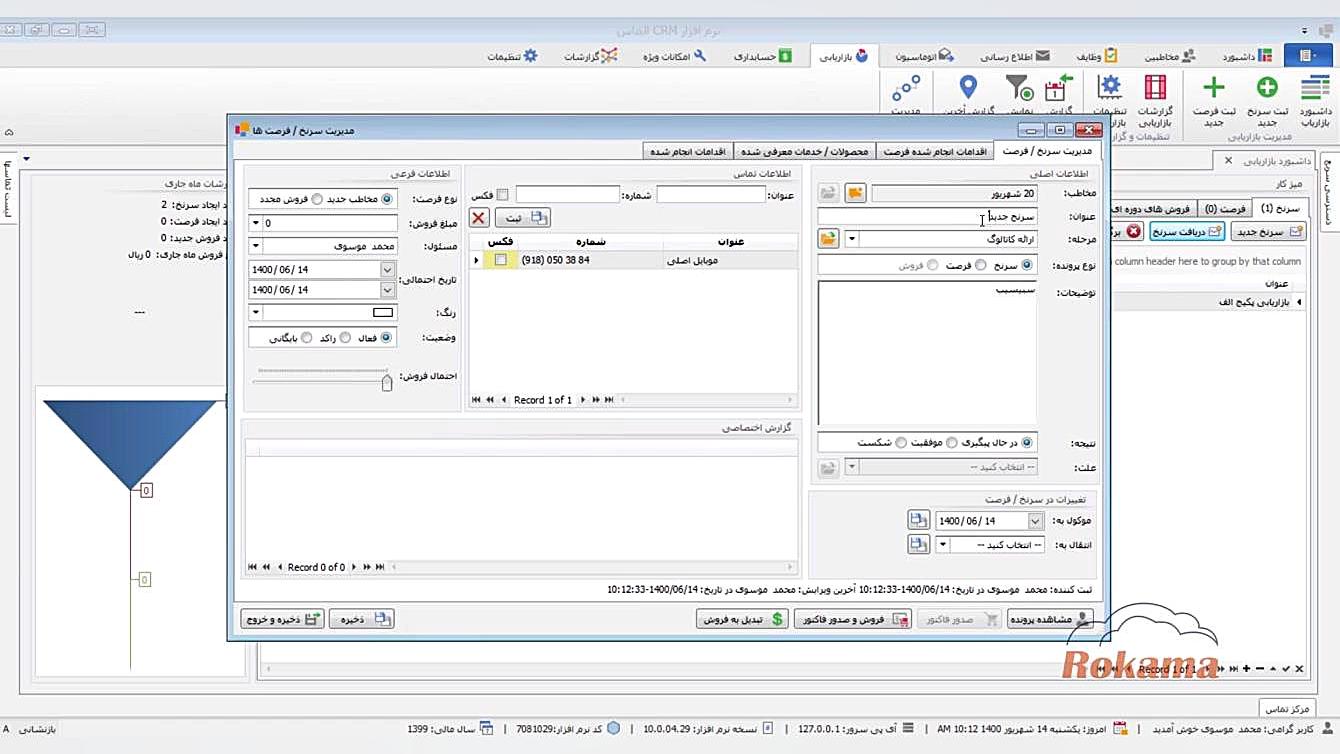Click ثبت سرنخ جدید green circle ribbon icon
The width and height of the screenshot is (1340, 754).
tap(1266, 88)
